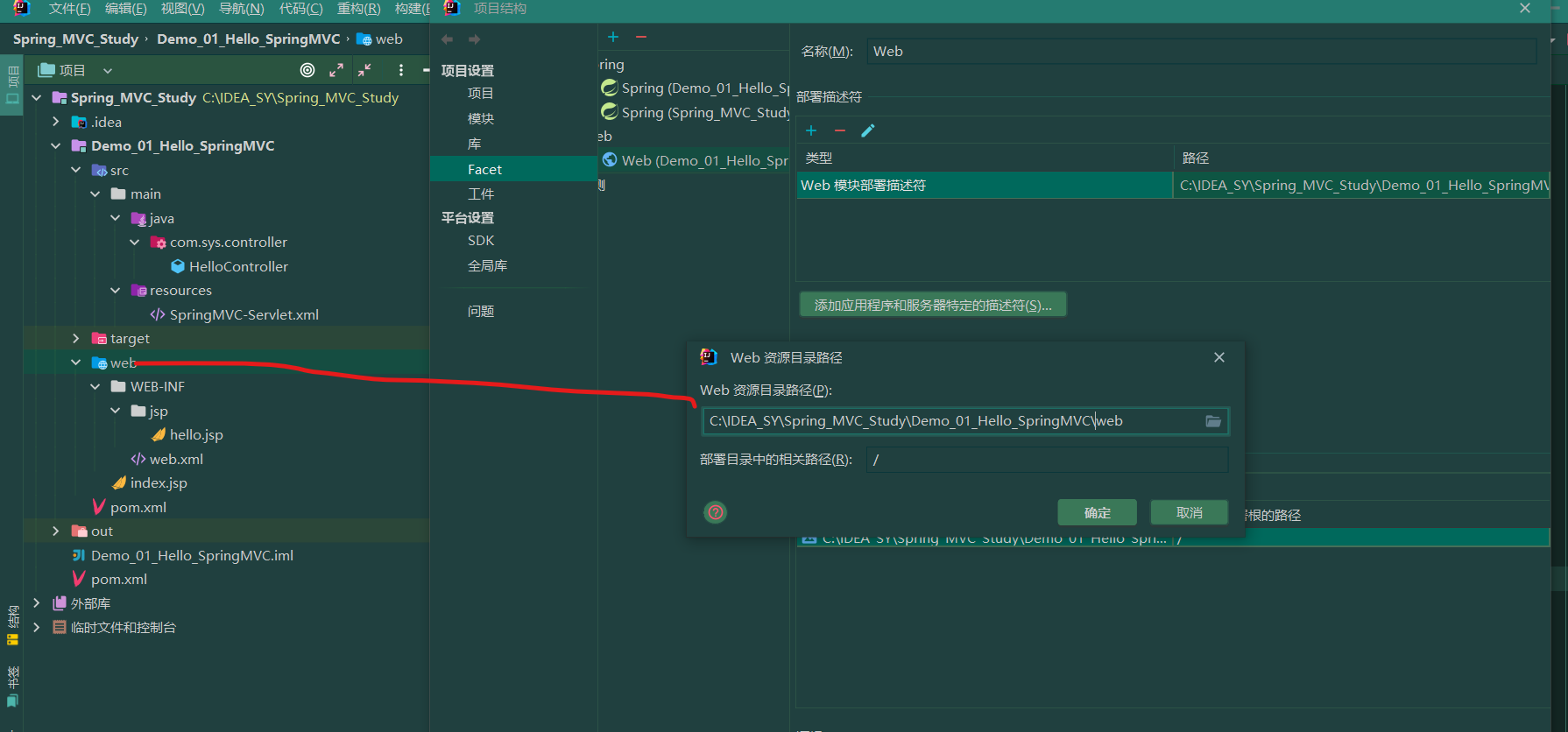
Task: Close the Web 资源目录路径 dialog
Action: pos(1219,357)
